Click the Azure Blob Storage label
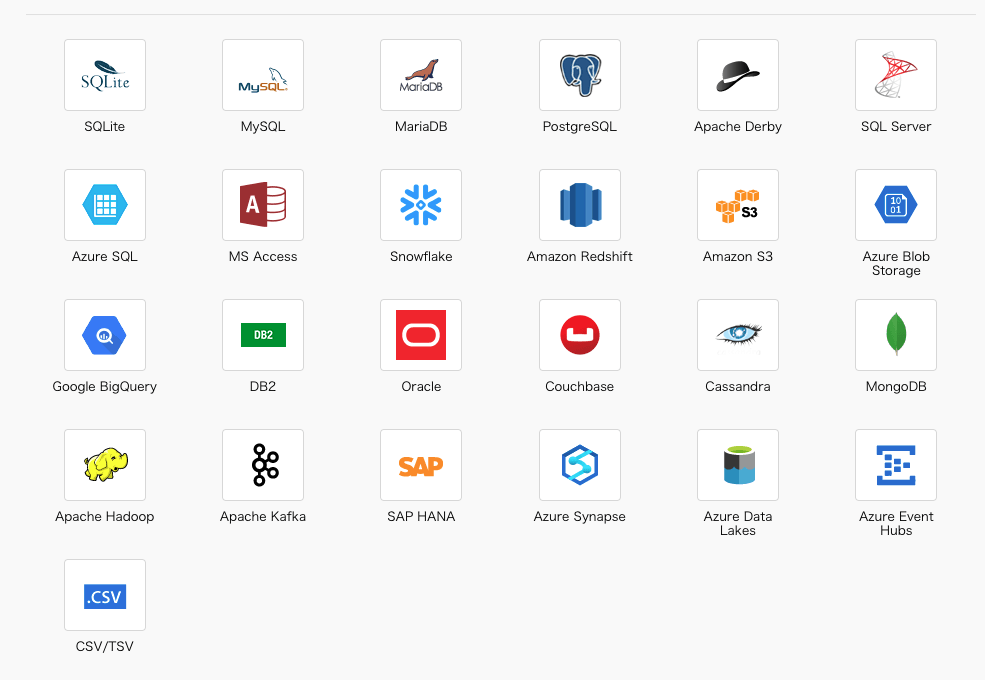The width and height of the screenshot is (985, 680). (896, 263)
